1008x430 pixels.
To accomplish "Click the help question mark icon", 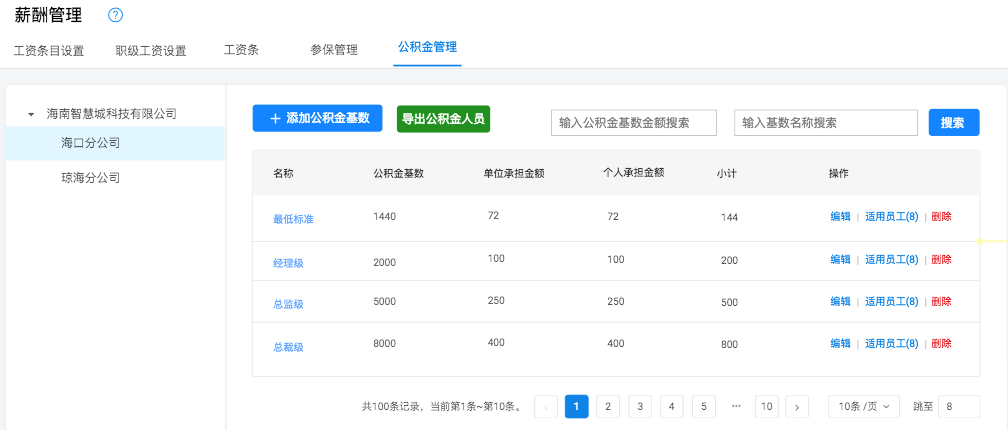I will click(x=116, y=15).
